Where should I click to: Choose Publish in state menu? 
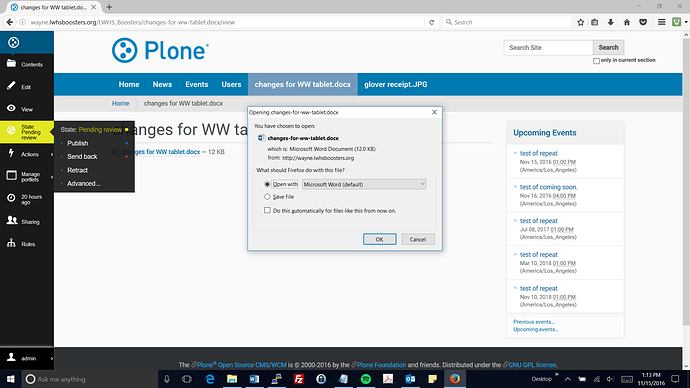click(77, 143)
